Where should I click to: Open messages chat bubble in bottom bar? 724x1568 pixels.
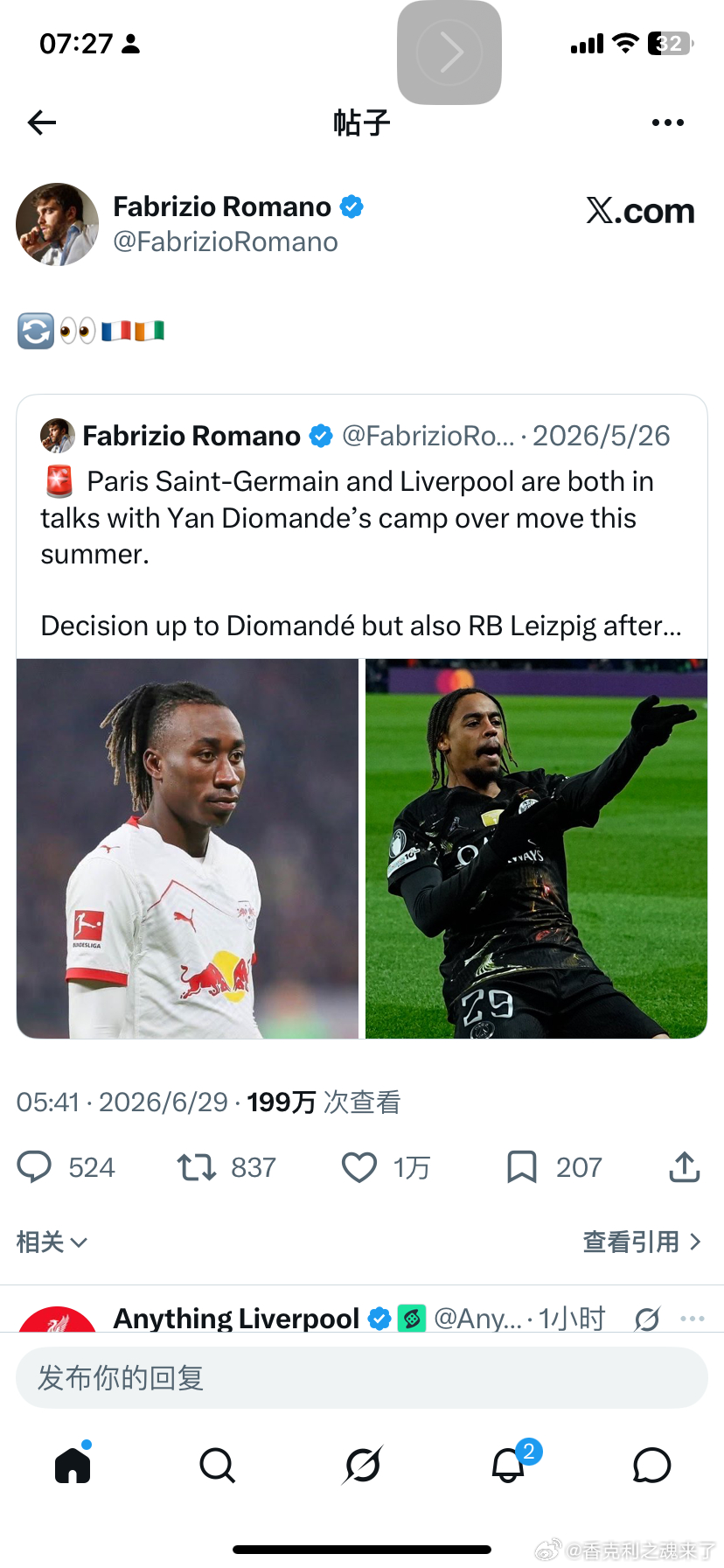tap(651, 1465)
